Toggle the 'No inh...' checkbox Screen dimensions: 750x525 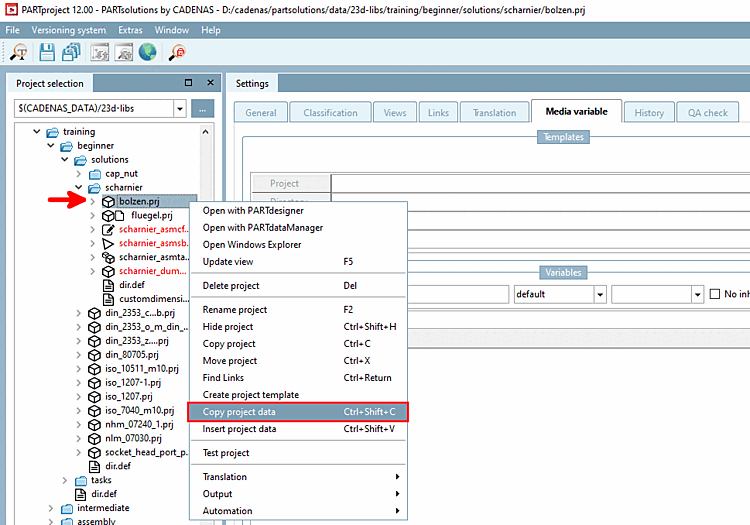[715, 294]
